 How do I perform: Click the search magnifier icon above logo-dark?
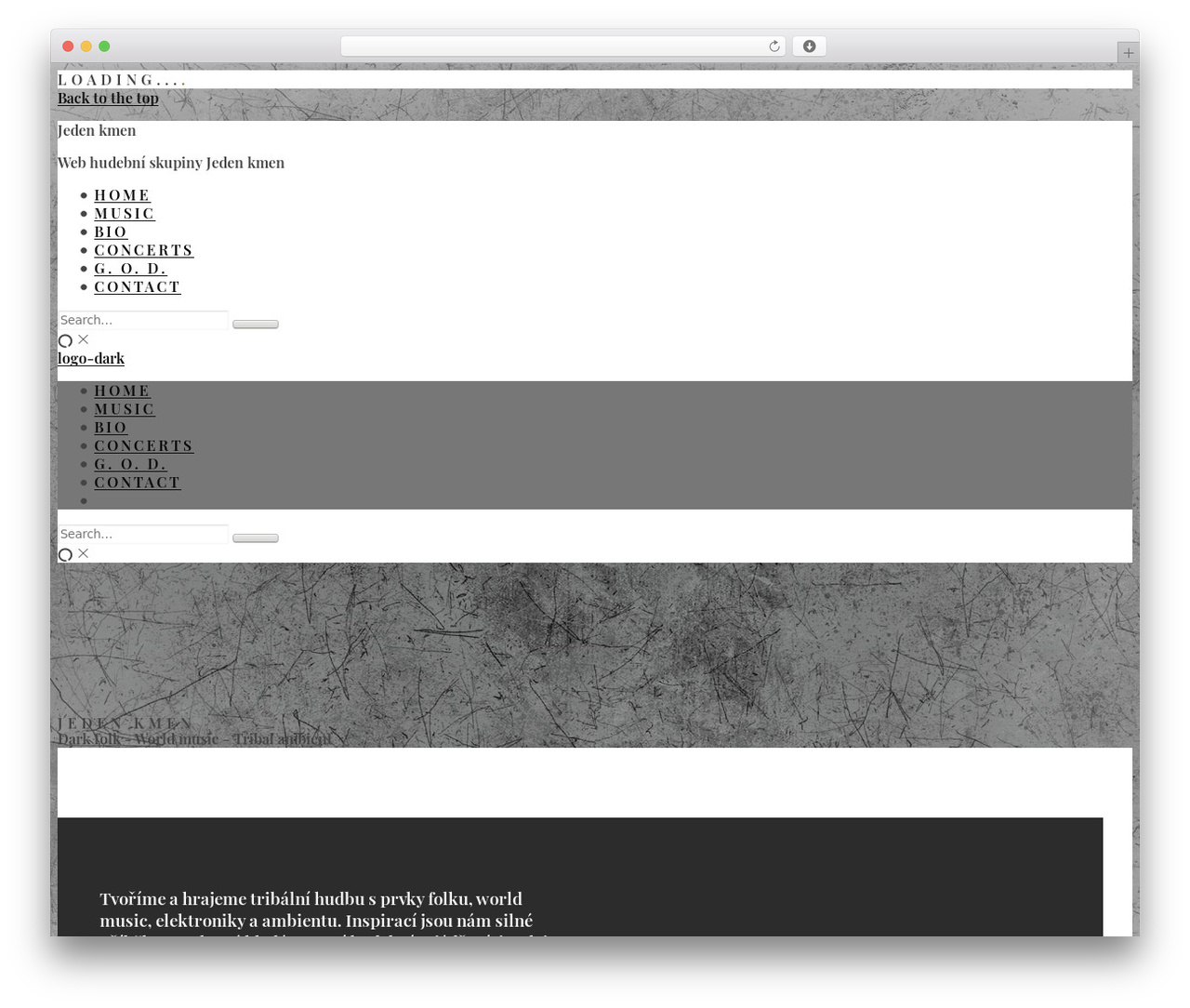65,340
